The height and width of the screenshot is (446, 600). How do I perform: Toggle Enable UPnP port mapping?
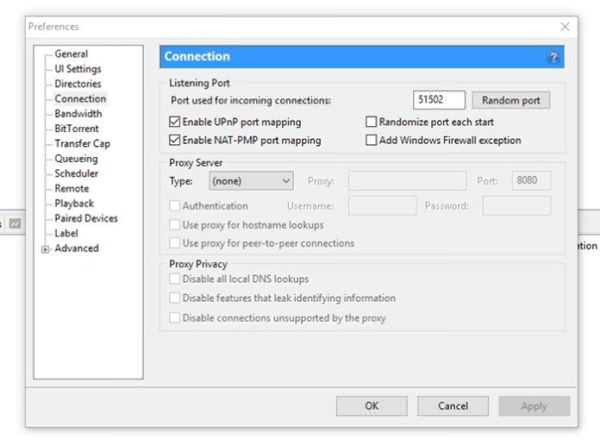(174, 122)
